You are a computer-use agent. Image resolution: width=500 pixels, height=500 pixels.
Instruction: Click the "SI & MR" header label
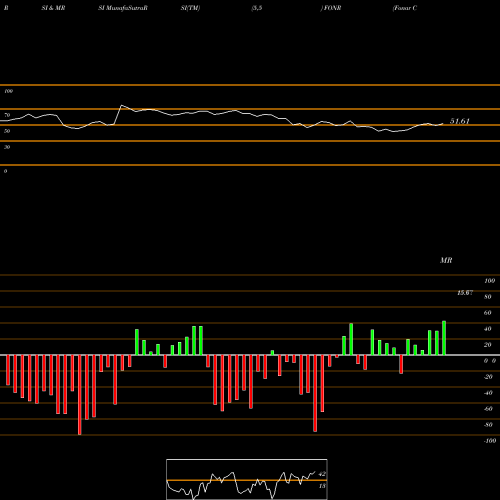(53, 8)
